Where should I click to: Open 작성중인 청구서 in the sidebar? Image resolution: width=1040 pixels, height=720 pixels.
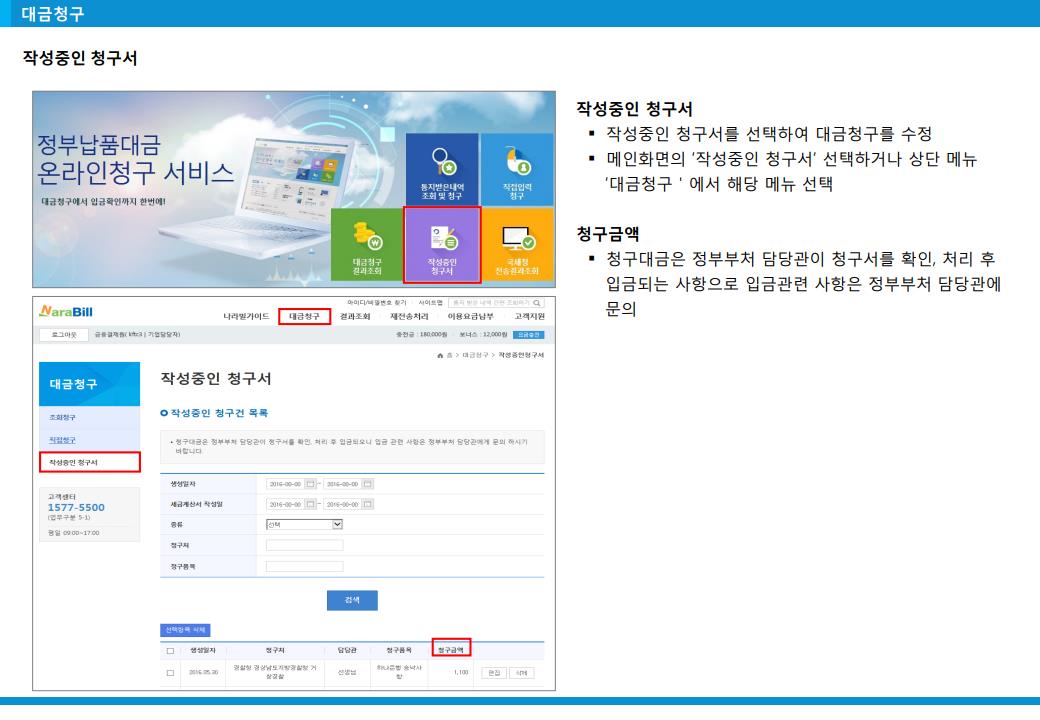(x=90, y=462)
